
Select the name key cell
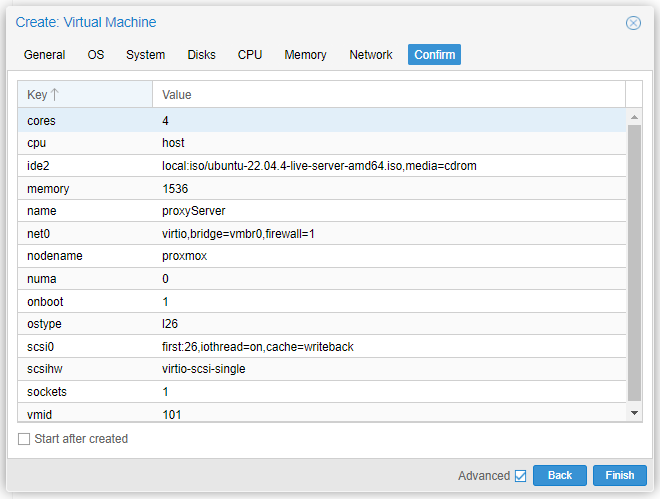[x=42, y=211]
